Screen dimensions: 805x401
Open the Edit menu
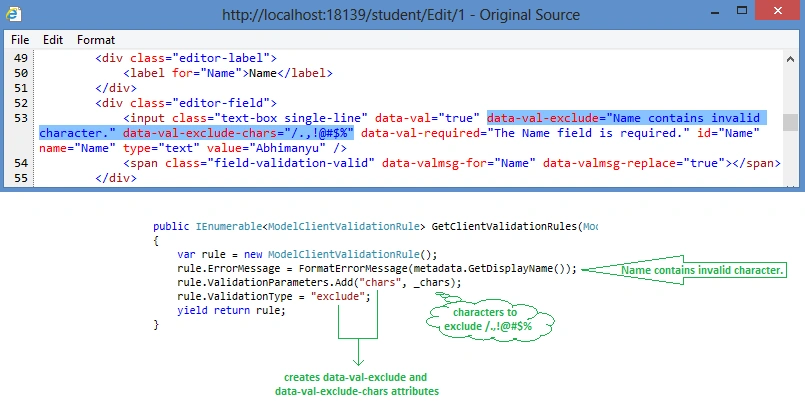tap(53, 40)
